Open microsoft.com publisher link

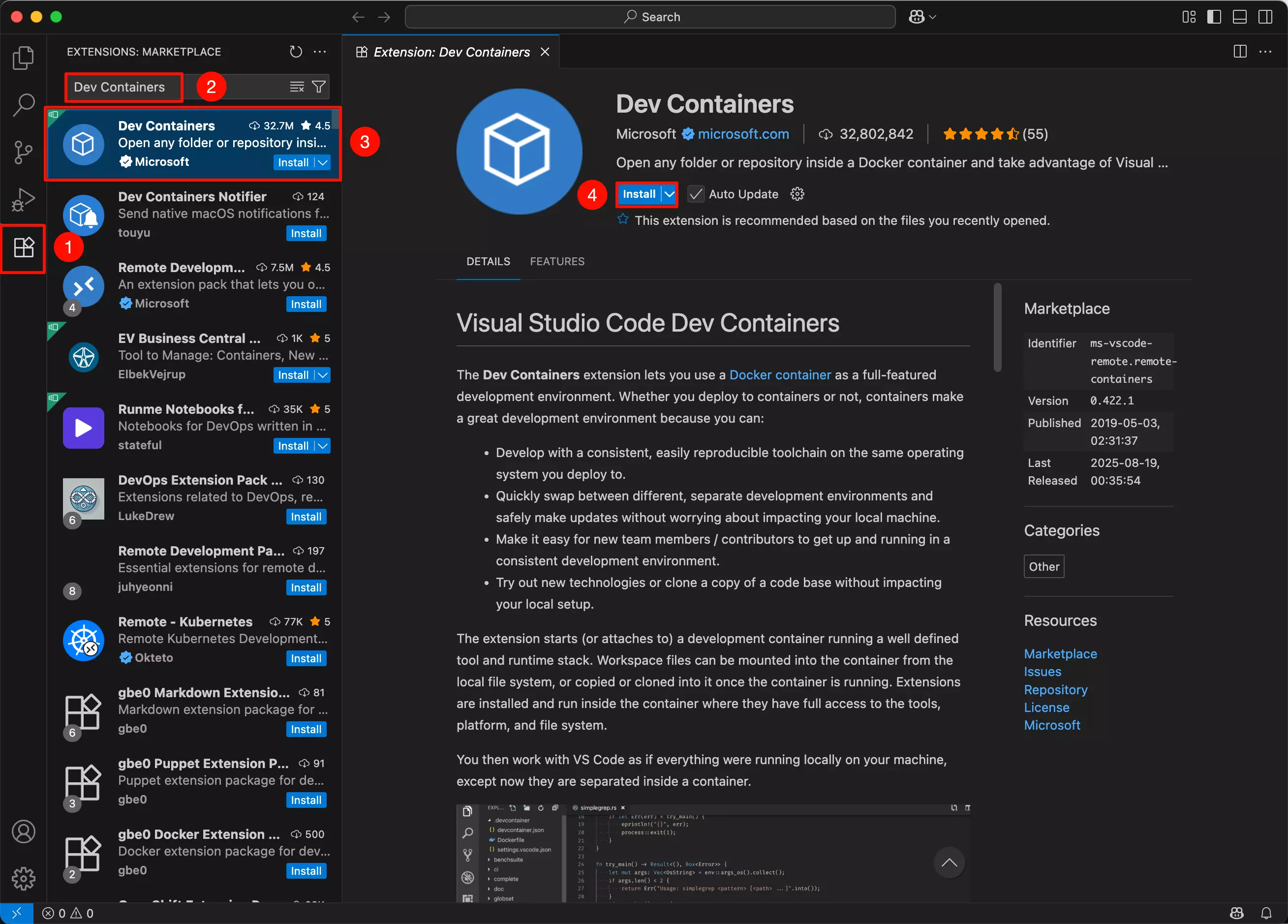[x=743, y=134]
